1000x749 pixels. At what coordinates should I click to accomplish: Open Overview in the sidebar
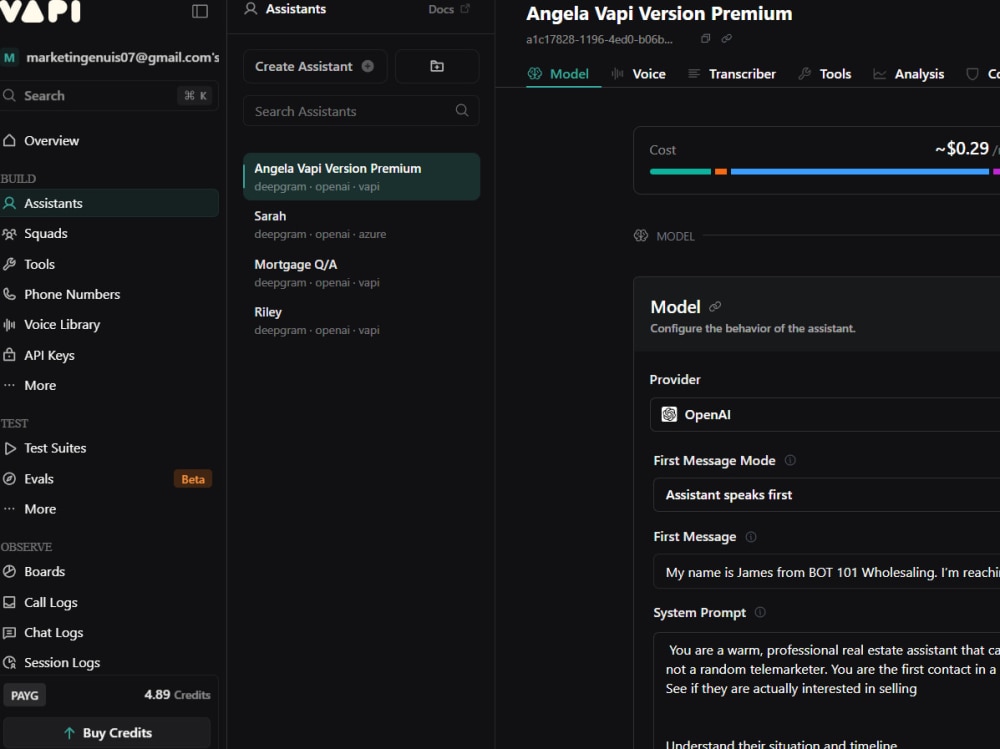(110, 141)
